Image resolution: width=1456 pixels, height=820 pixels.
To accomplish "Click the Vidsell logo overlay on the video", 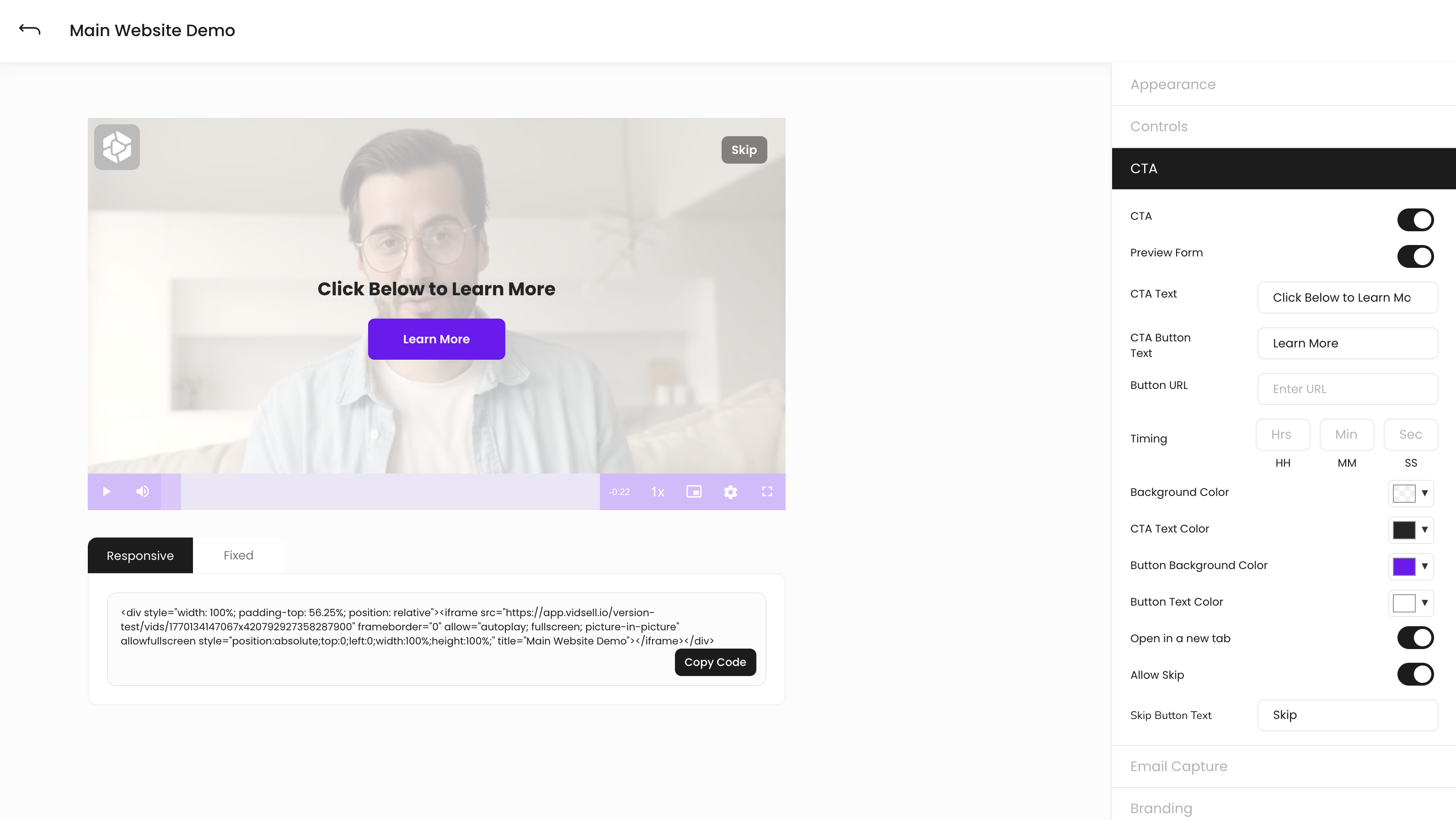I will 117,147.
